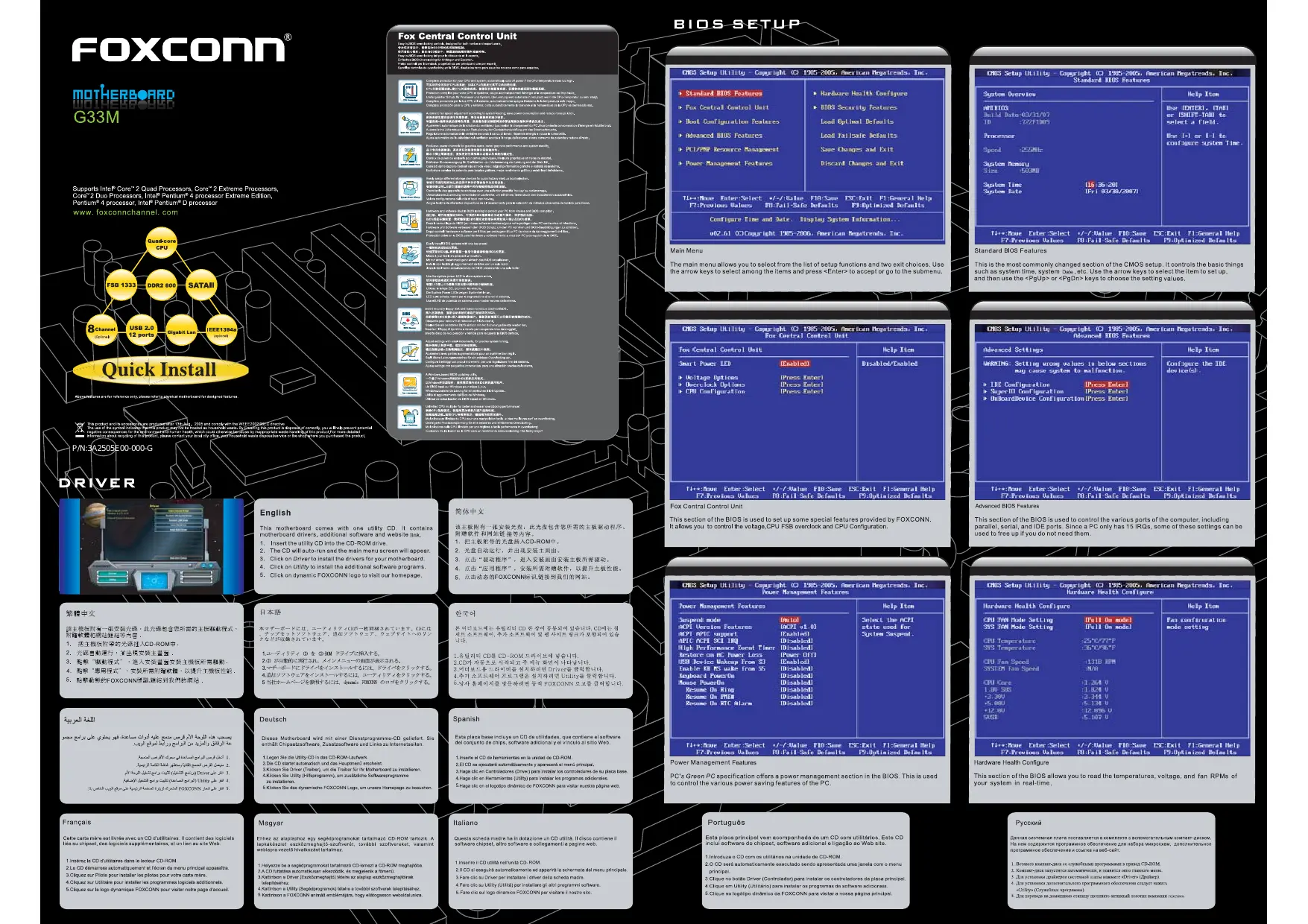The image size is (1308, 924).
Task: Click the Quick Install yellow oval
Action: coord(159,370)
